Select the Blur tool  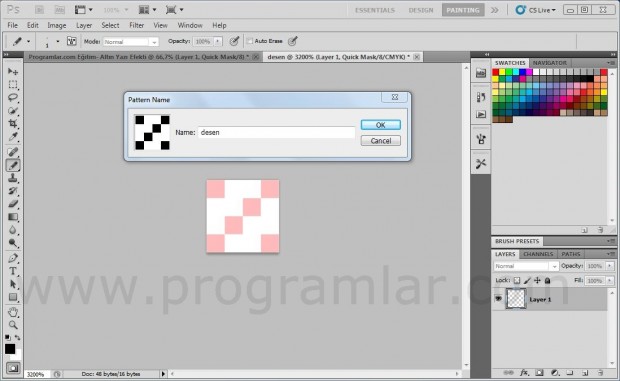click(13, 230)
